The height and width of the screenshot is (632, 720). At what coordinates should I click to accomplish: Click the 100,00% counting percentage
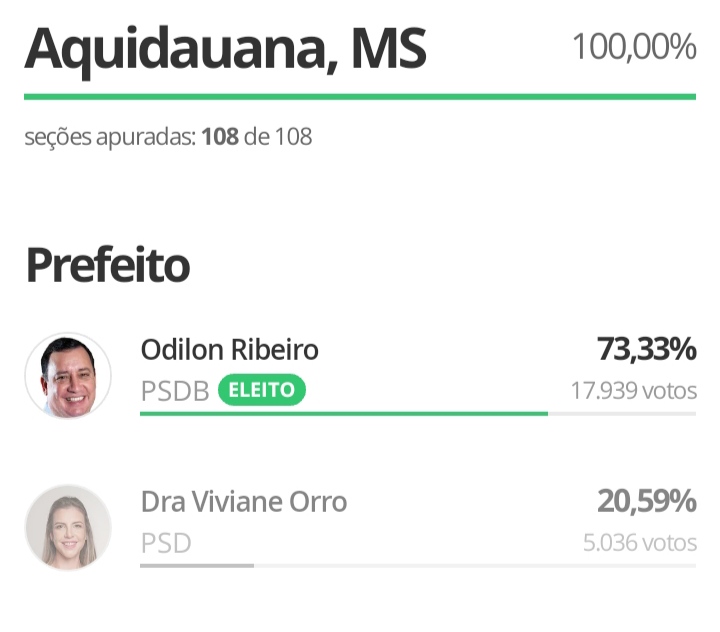(x=634, y=47)
